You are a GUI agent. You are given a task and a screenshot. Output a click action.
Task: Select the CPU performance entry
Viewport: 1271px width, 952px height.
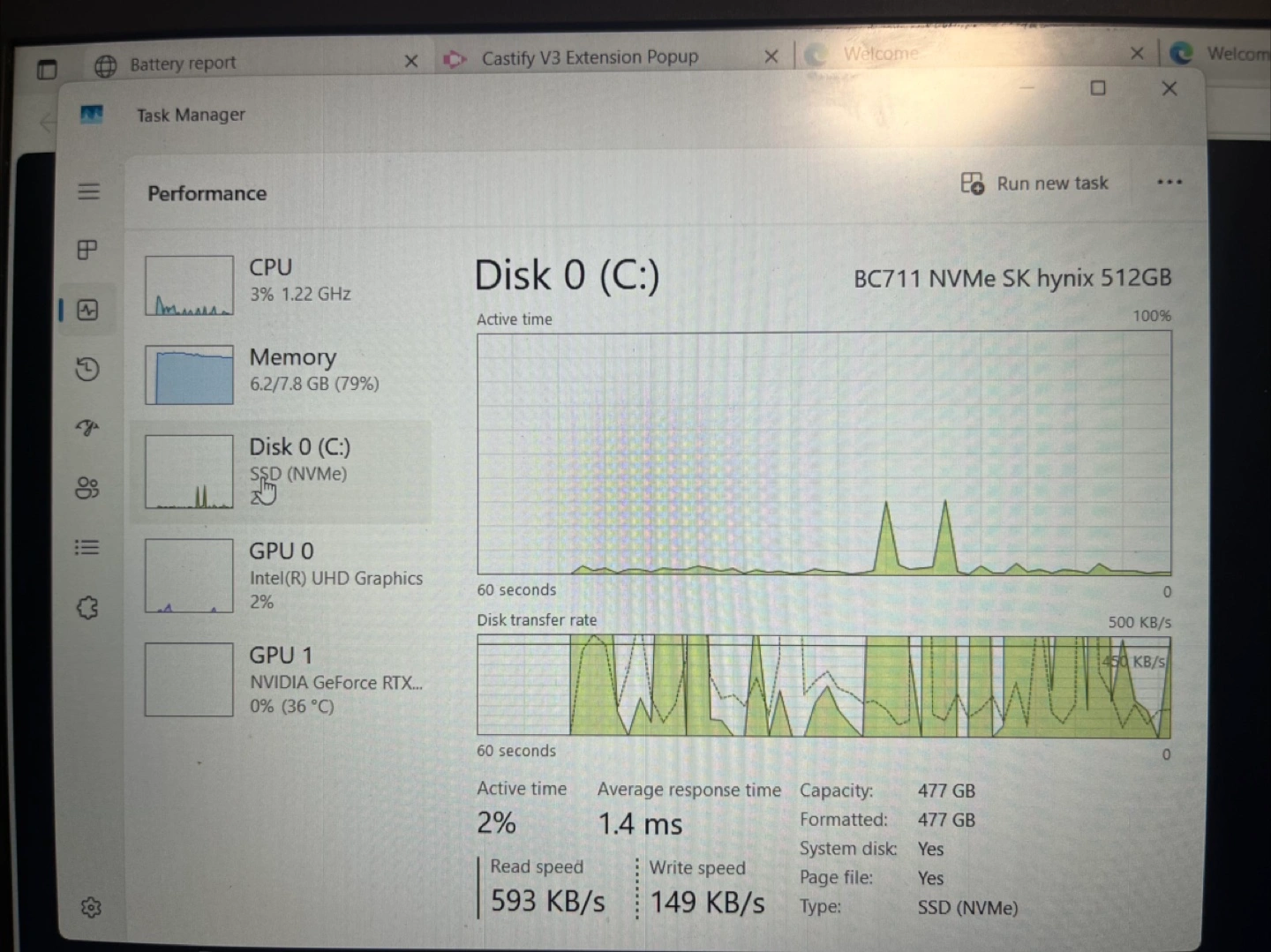281,284
